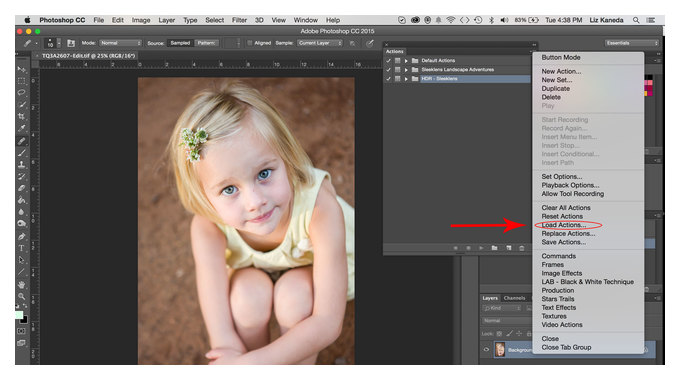The image size is (680, 380).
Task: Open the Kind filter dropdown in Layers
Action: pos(502,308)
